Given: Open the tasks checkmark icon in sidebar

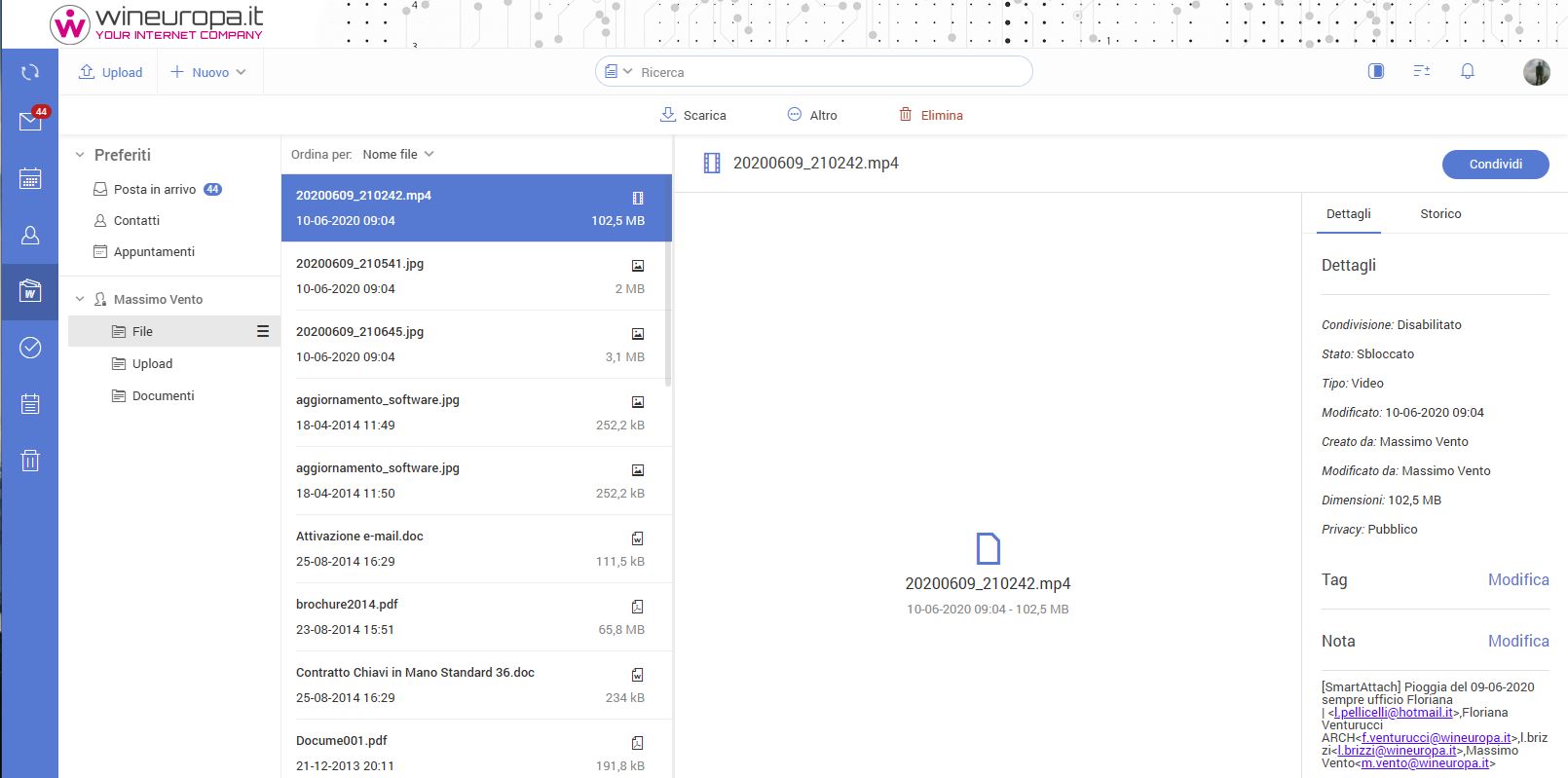Looking at the screenshot, I should (30, 348).
